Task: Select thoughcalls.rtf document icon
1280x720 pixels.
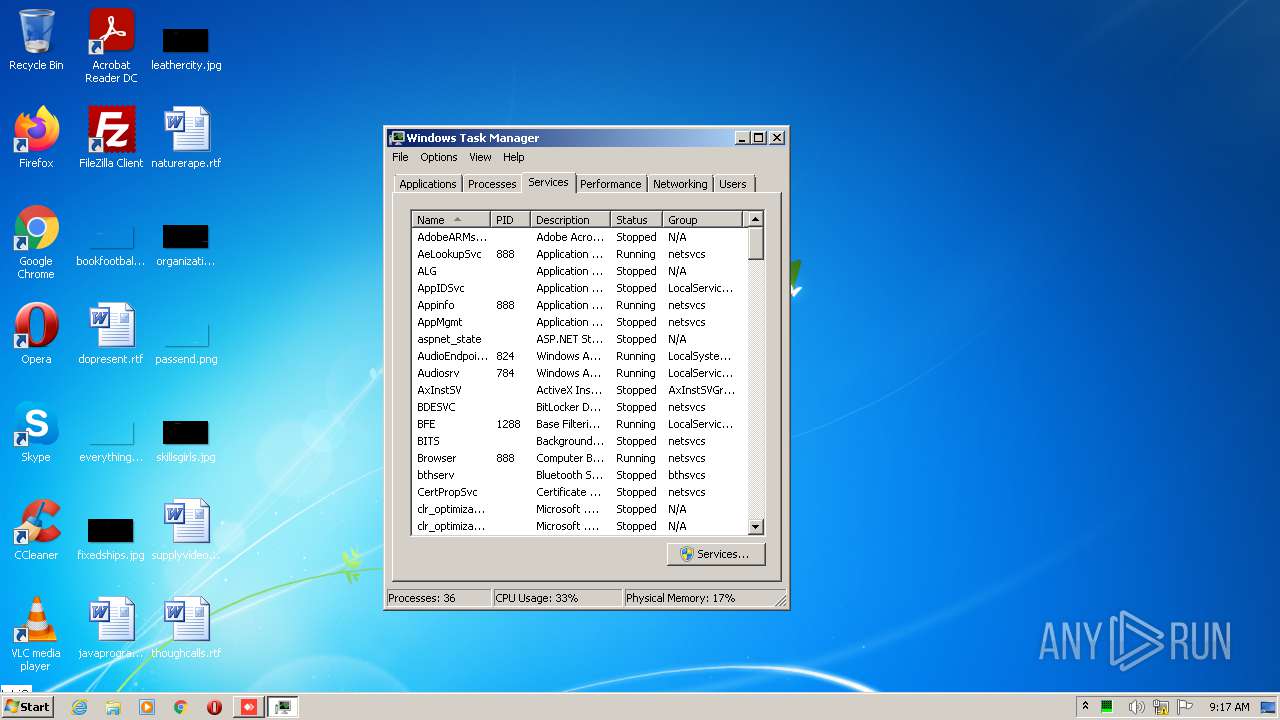Action: point(186,628)
